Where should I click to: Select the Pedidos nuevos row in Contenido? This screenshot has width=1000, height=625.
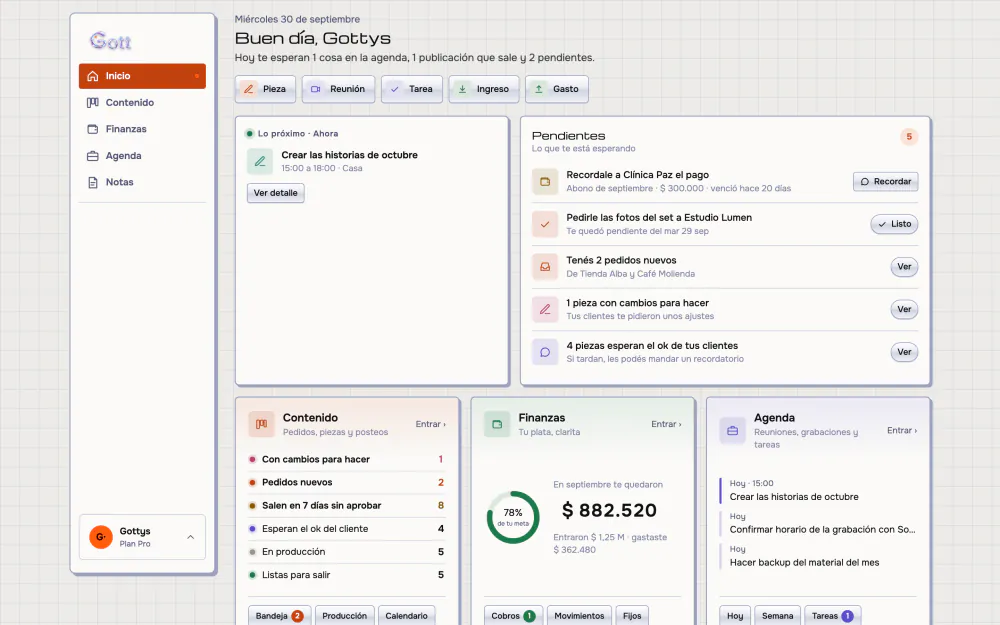tap(346, 482)
